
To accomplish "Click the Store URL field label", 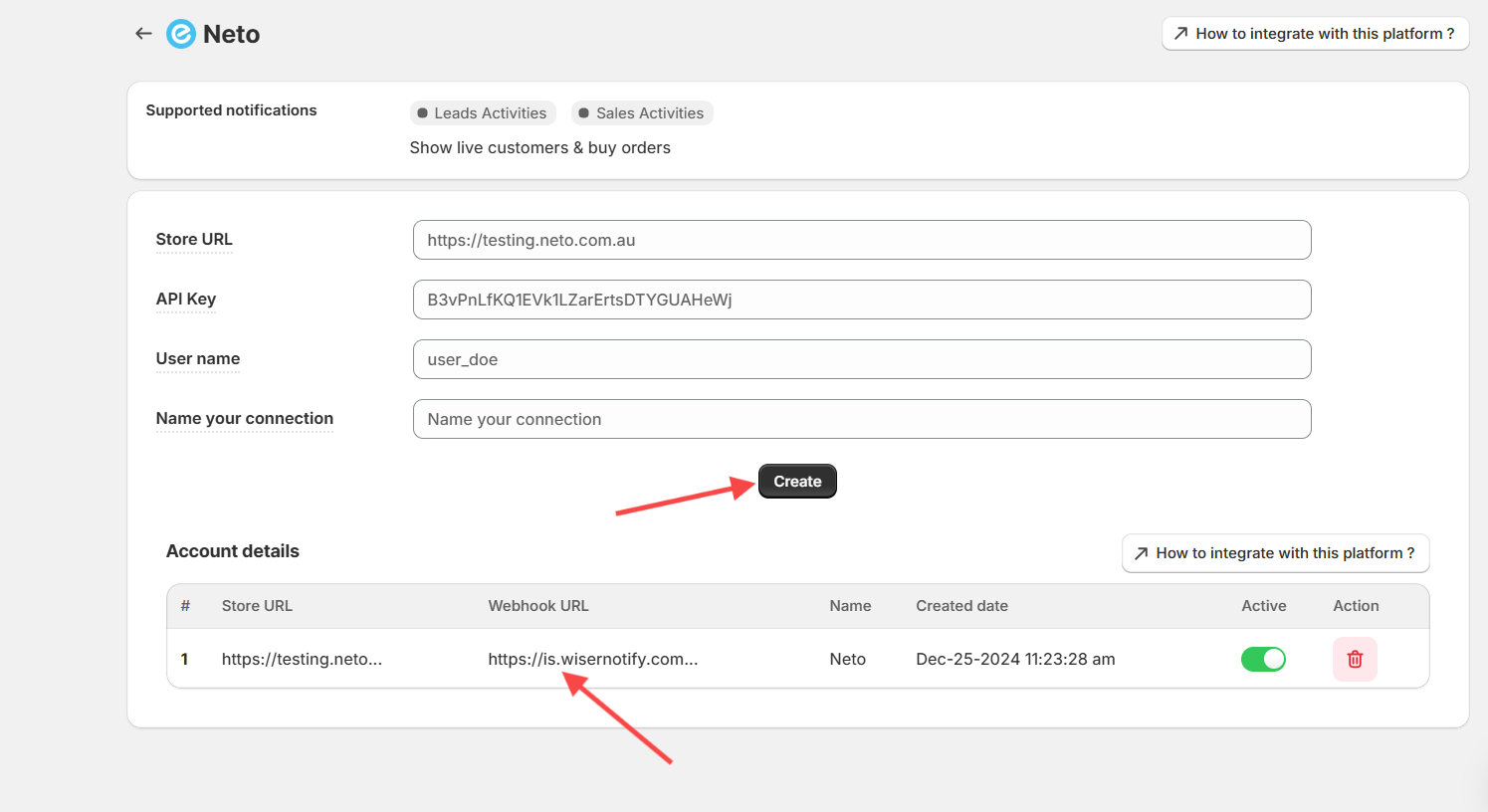I will tap(194, 240).
